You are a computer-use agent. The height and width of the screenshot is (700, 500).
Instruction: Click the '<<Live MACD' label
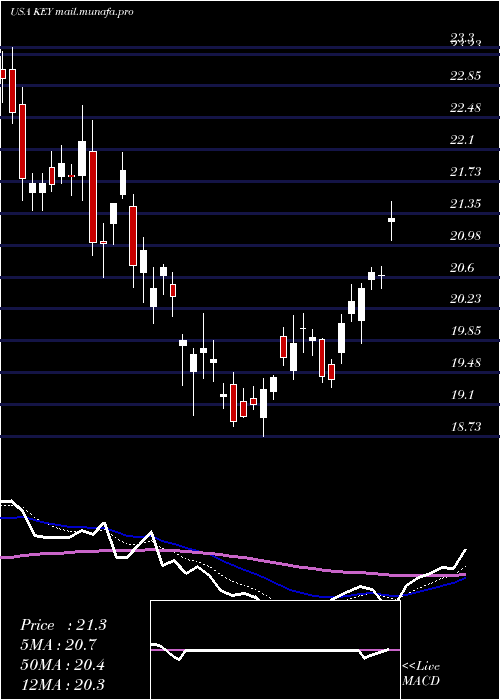coord(421,673)
